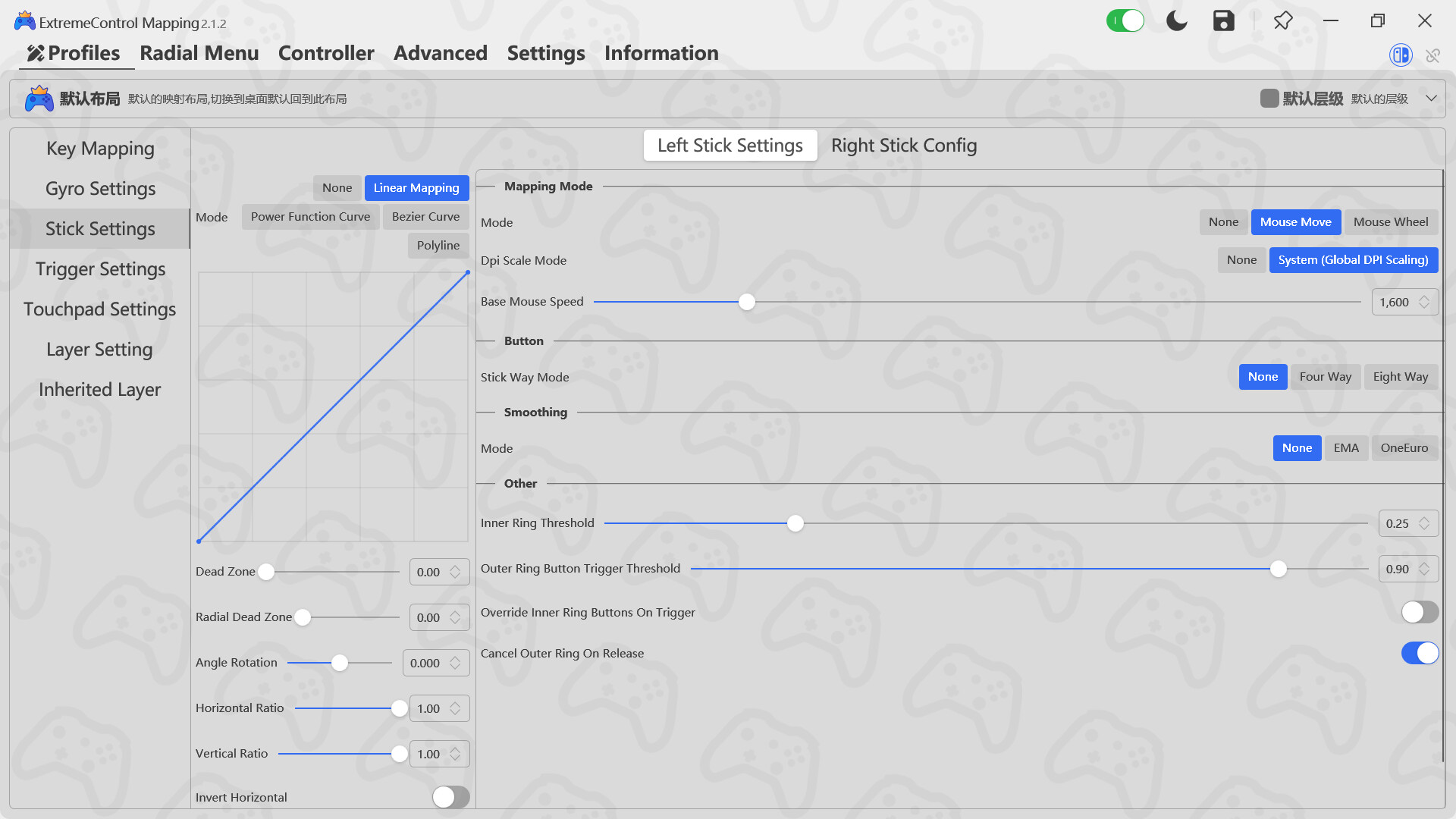Screen dimensions: 1456x819
Task: Click the Base Mouse Speed slider handle
Action: point(746,301)
